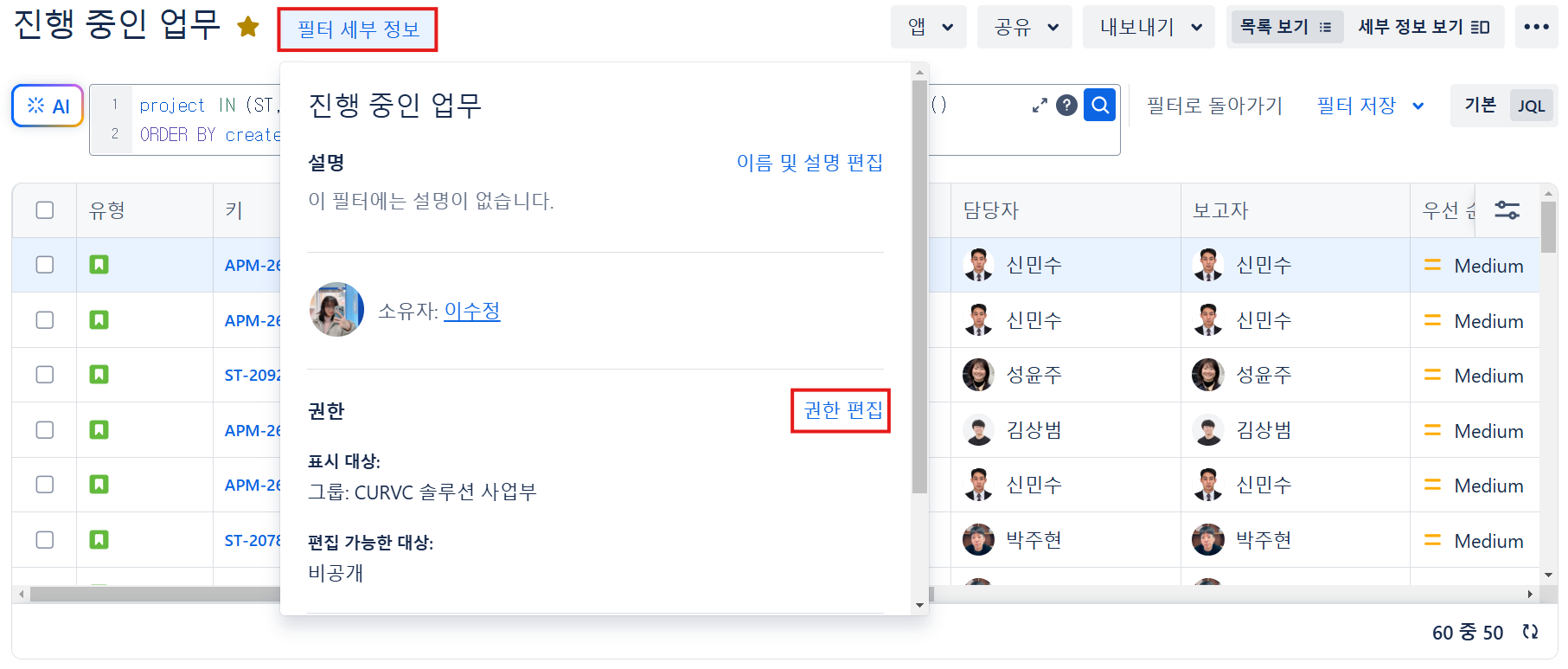This screenshot has height=669, width=1568.
Task: Click the gold favorite star icon
Action: [x=248, y=27]
